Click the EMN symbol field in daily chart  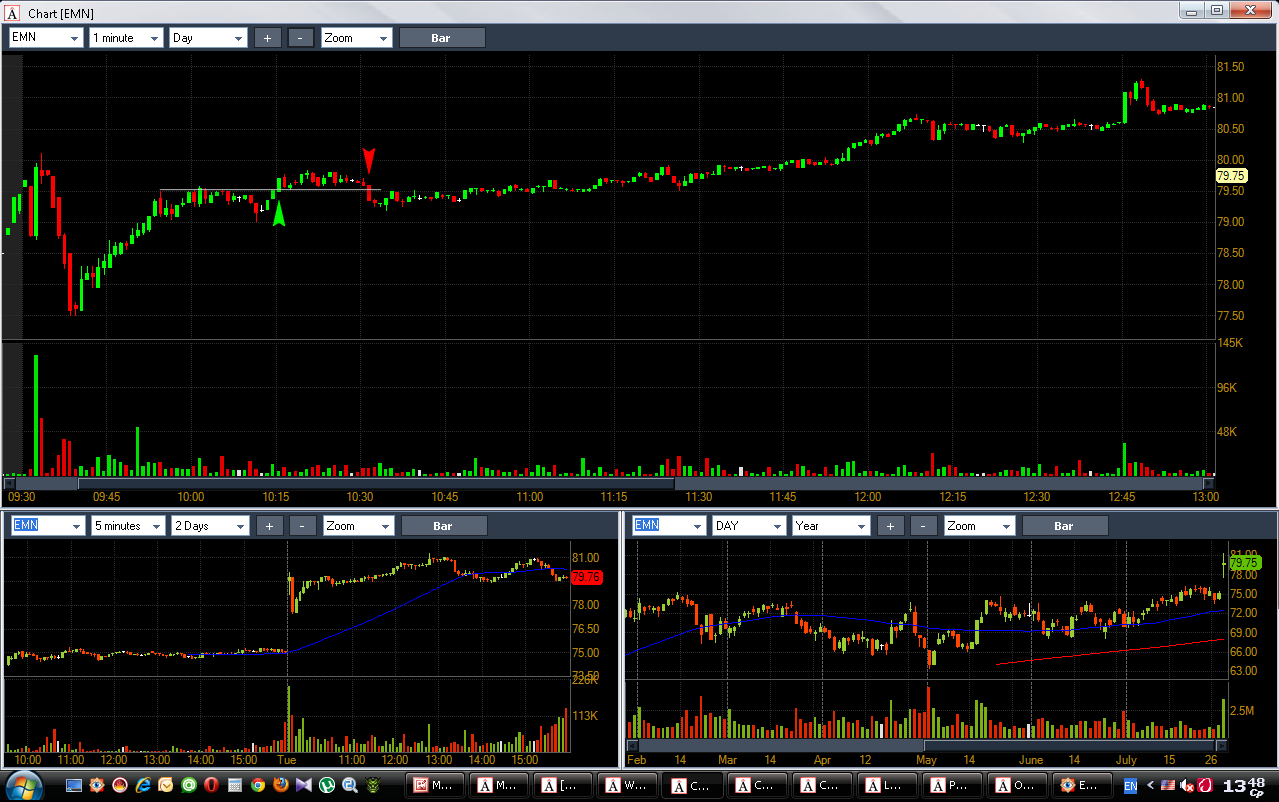point(668,525)
